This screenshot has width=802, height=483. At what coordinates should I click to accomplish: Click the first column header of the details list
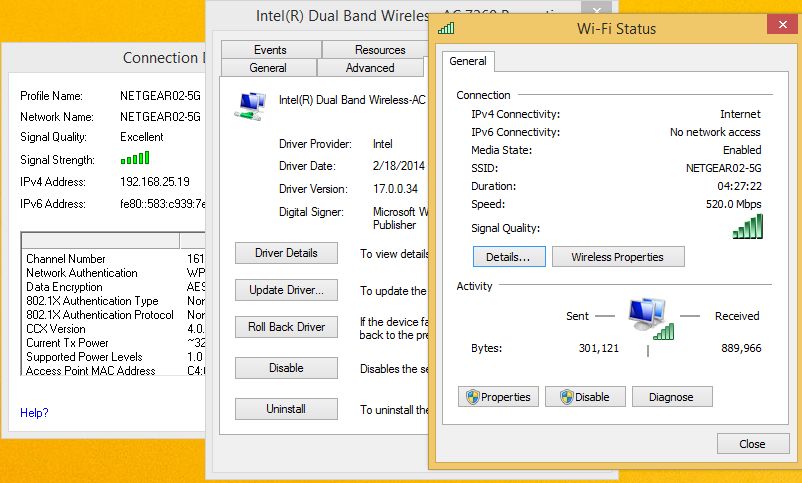click(101, 240)
